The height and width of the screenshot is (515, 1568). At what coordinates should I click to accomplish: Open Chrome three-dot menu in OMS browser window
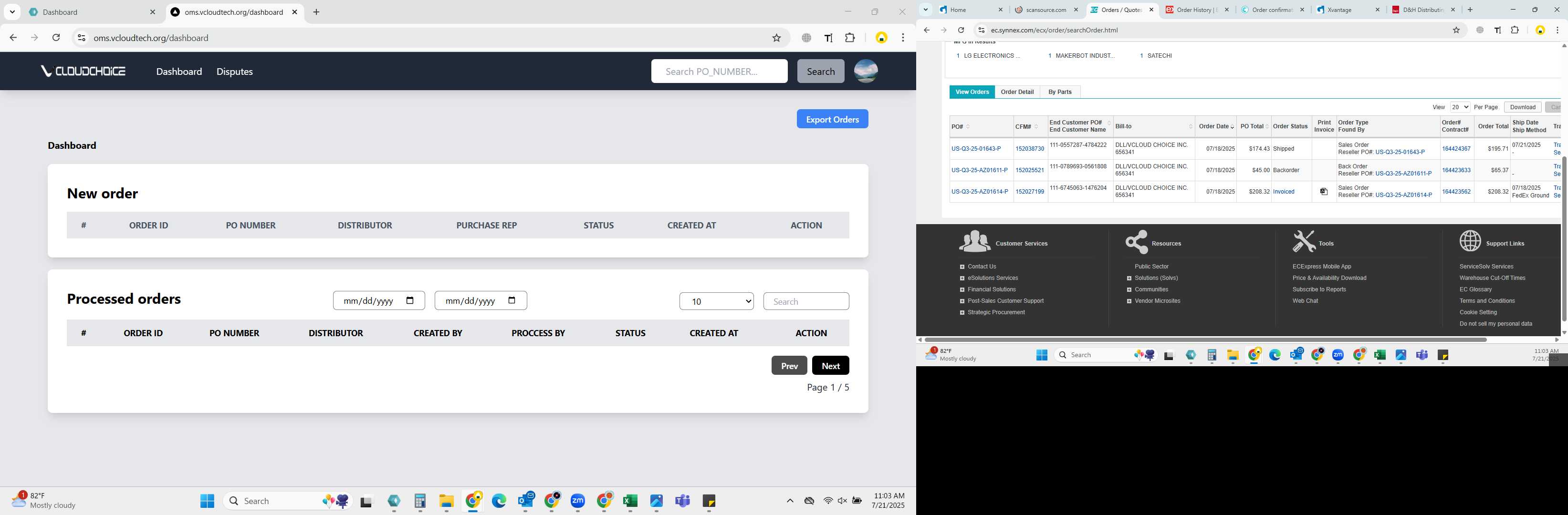tap(903, 38)
